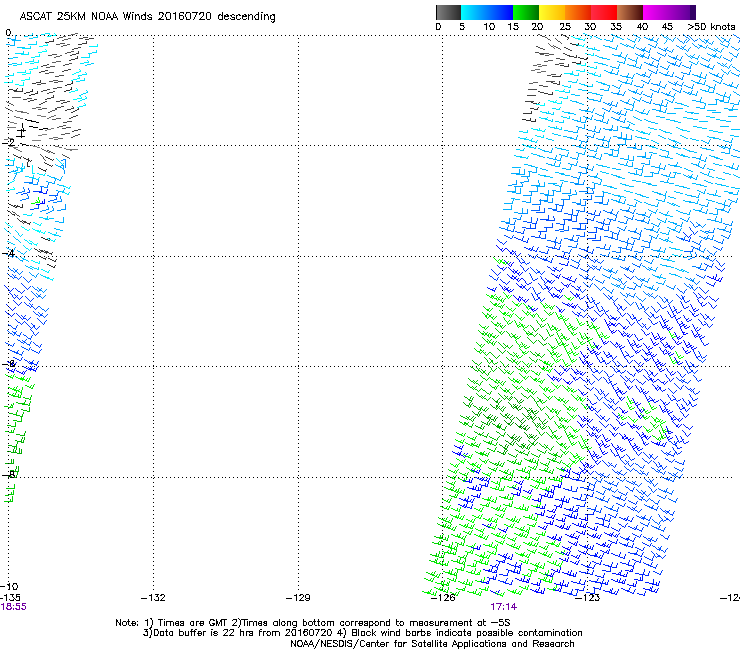Image resolution: width=740 pixels, height=650 pixels.
Task: Click the note 'Data buffer is 22 hrs'
Action: [x=204, y=633]
